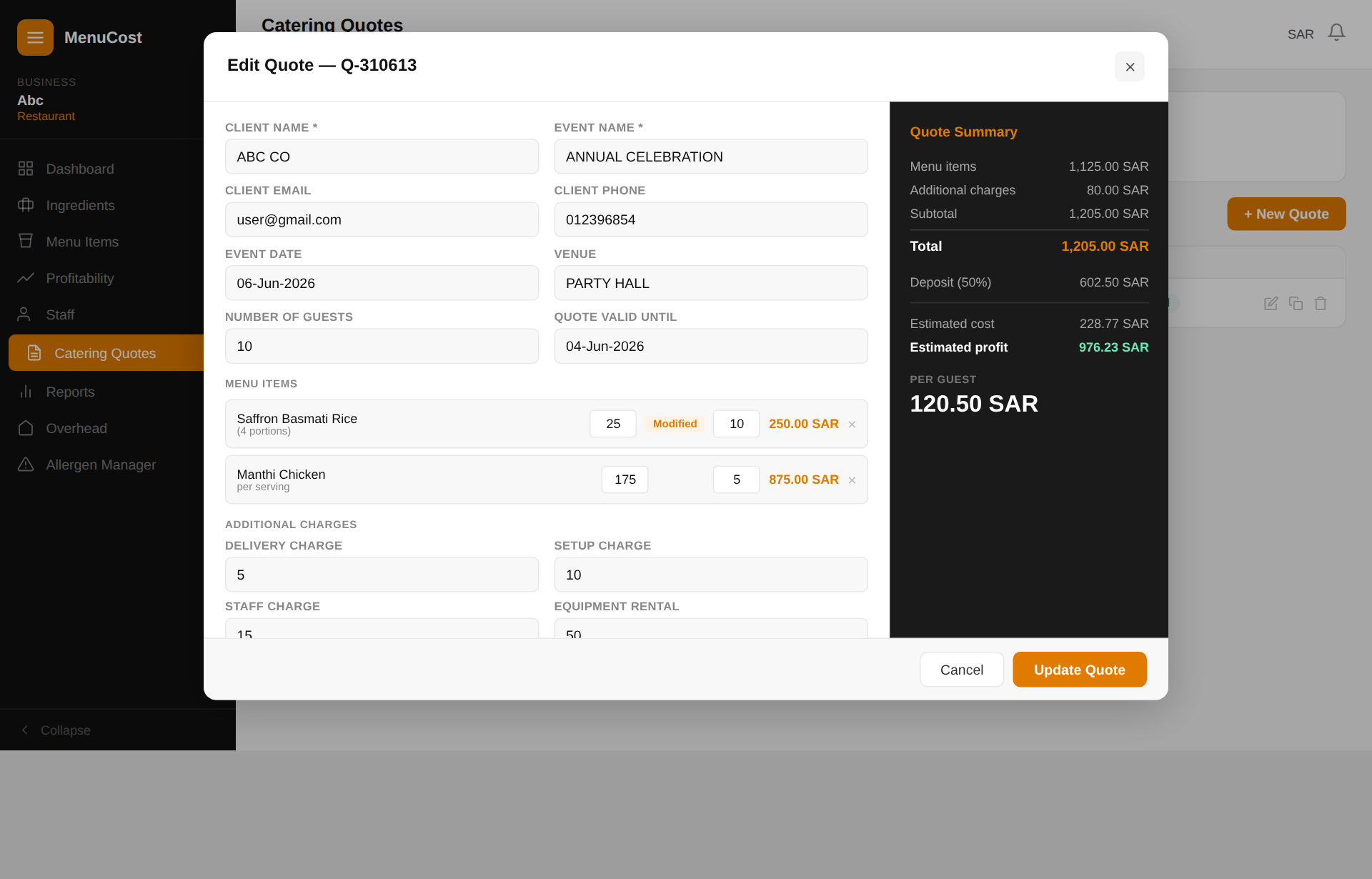Click the Allergen Manager warning icon
This screenshot has width=1372, height=879.
pyautogui.click(x=26, y=465)
